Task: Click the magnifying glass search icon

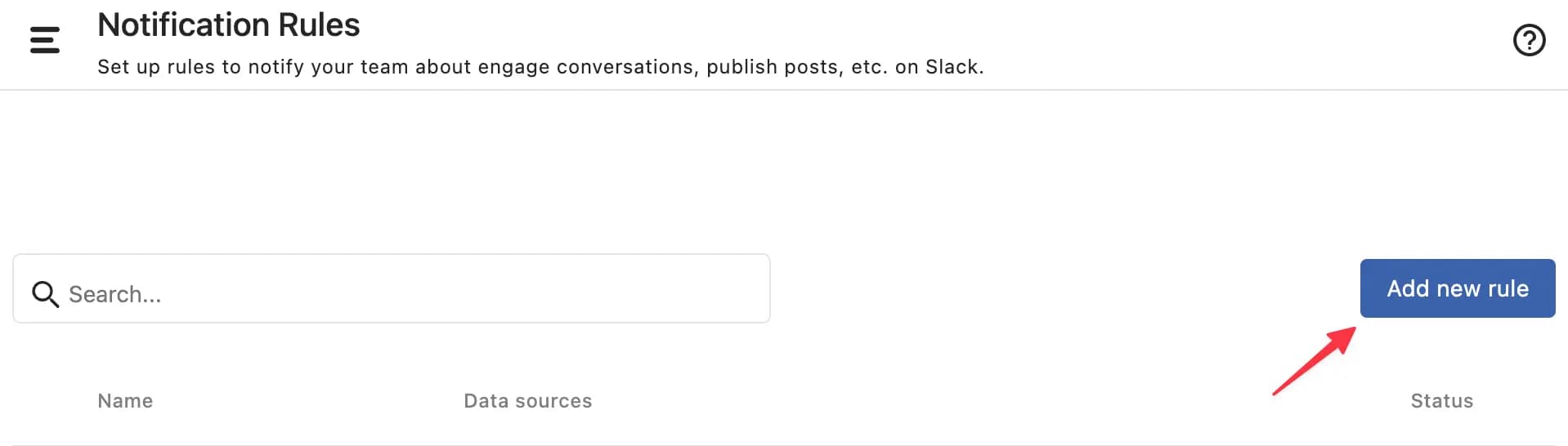Action: 45,294
